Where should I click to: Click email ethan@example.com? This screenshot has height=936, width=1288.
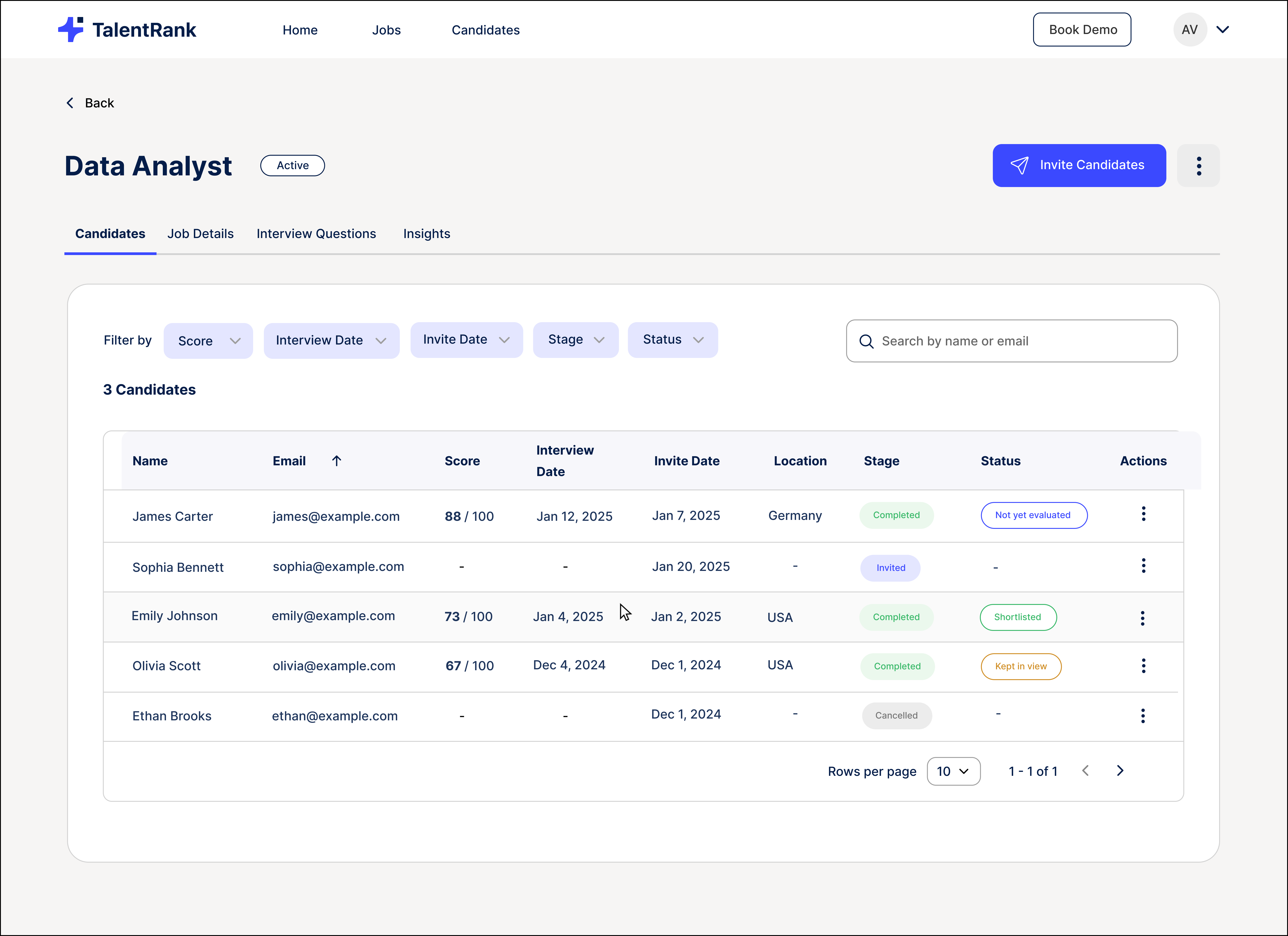(x=335, y=716)
